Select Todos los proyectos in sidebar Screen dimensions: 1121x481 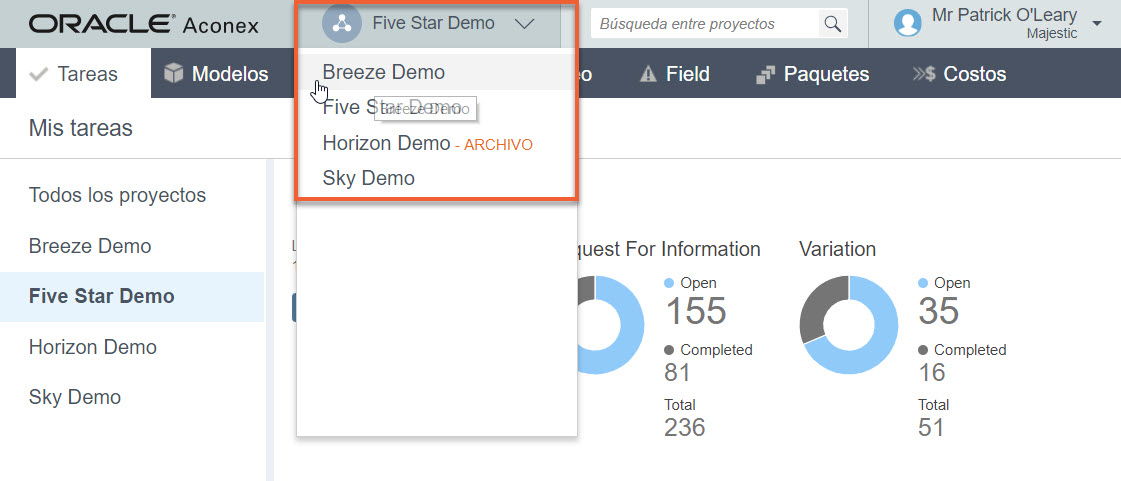coord(117,195)
